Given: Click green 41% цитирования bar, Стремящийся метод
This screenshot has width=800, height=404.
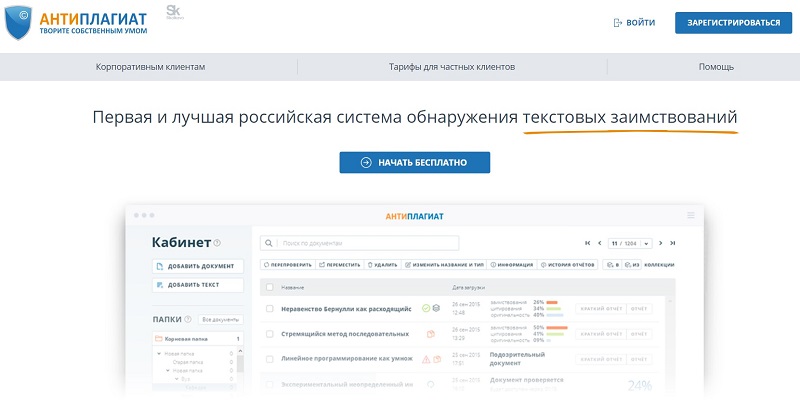Looking at the screenshot, I should 555,334.
